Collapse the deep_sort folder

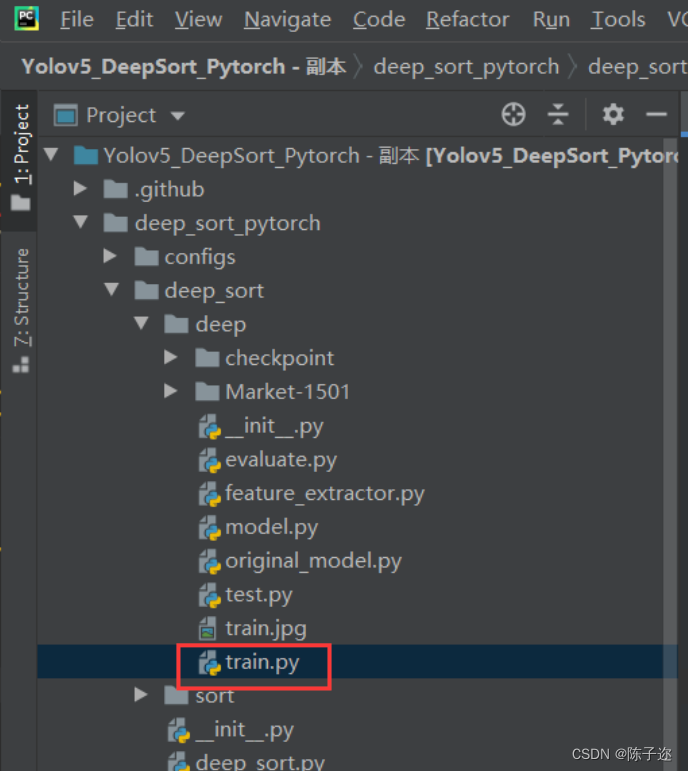[x=112, y=290]
